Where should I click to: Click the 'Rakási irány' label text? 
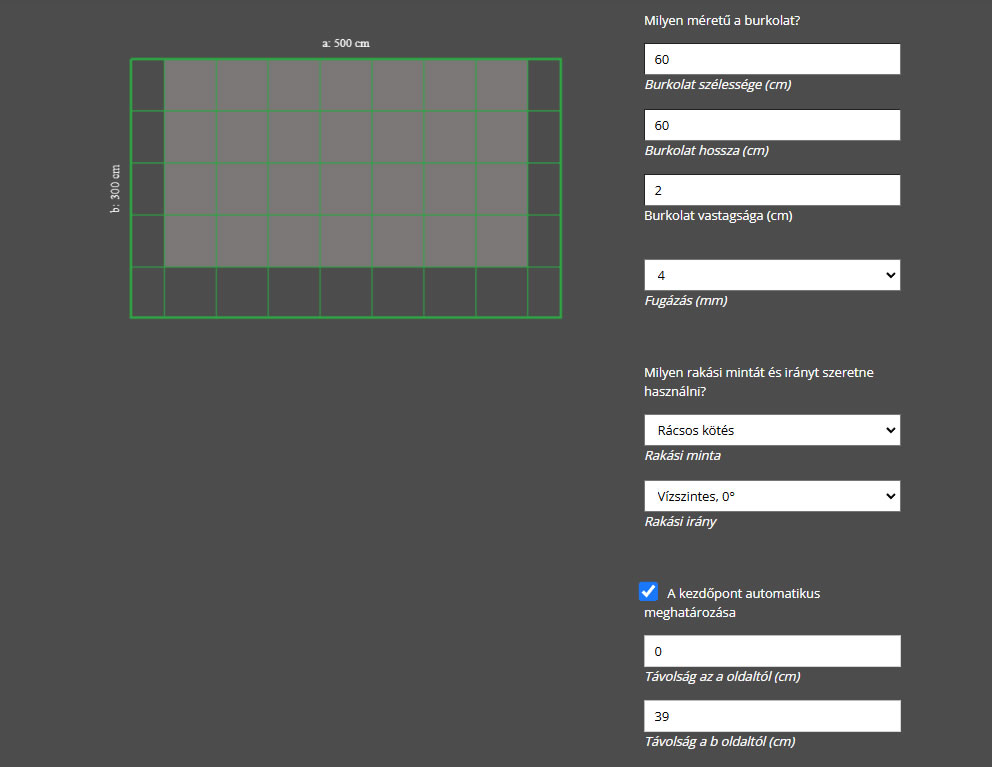680,521
